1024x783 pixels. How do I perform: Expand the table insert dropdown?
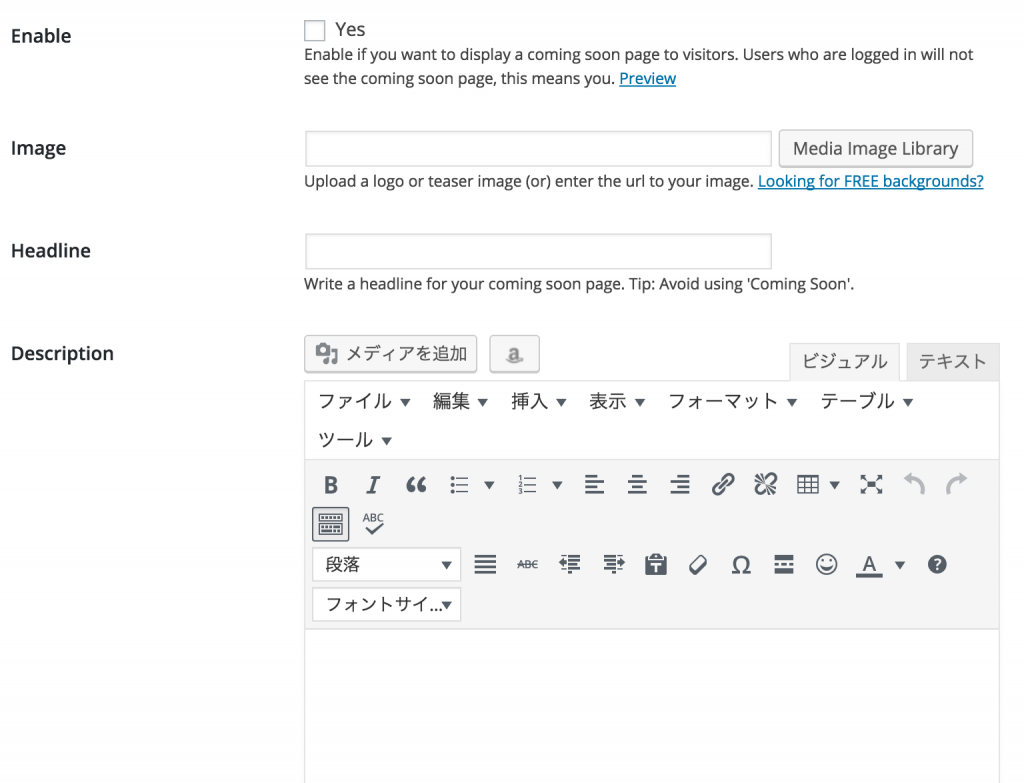835,485
